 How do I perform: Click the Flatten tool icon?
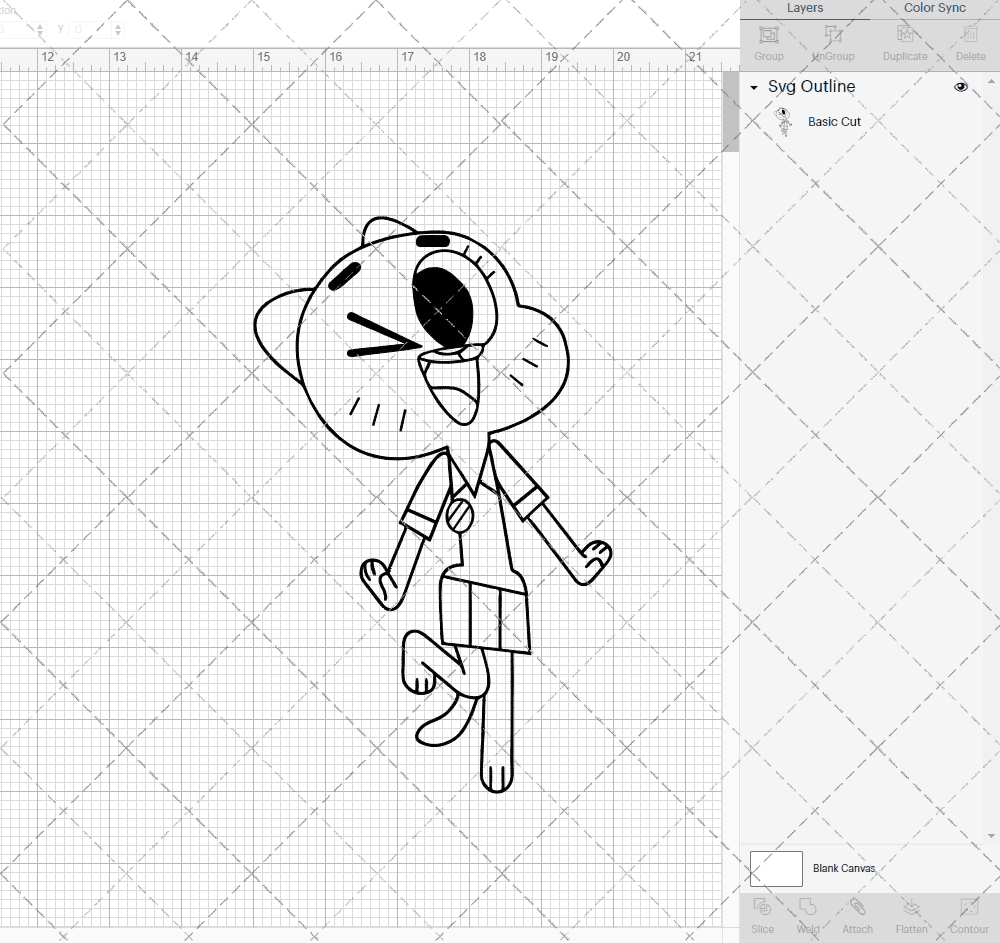[911, 907]
